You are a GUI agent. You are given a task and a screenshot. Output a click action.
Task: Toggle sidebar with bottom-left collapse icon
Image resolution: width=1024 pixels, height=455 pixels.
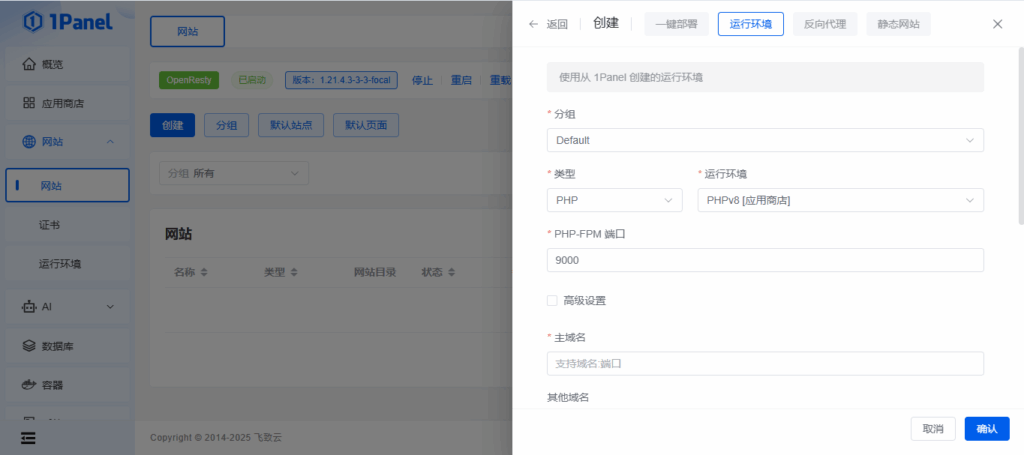pos(28,438)
